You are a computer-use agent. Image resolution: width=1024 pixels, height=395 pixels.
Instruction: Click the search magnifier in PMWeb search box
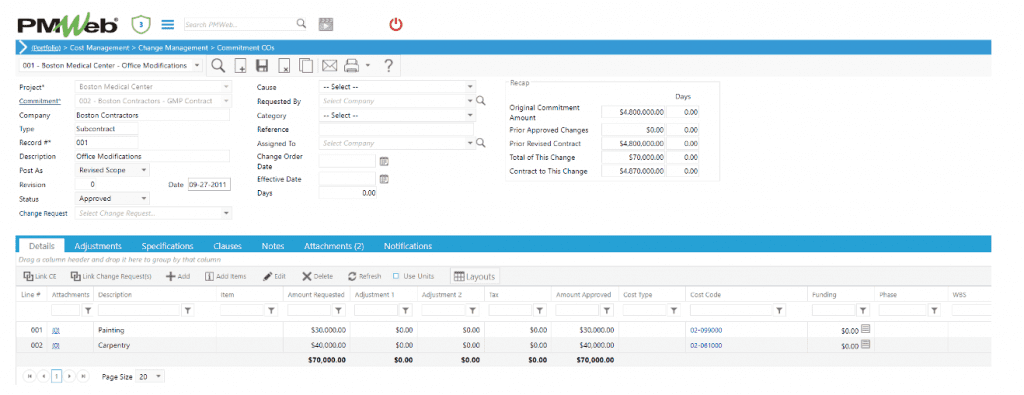pyautogui.click(x=301, y=24)
